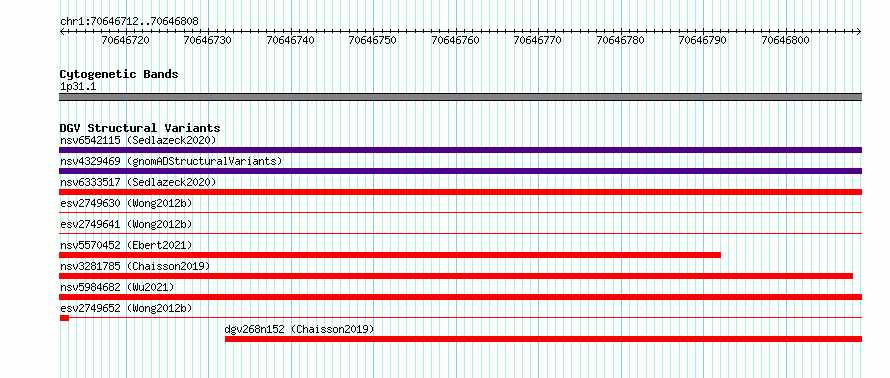Image resolution: width=890 pixels, height=378 pixels.
Task: Click the red bar under nsv3281785
Action: click(456, 276)
